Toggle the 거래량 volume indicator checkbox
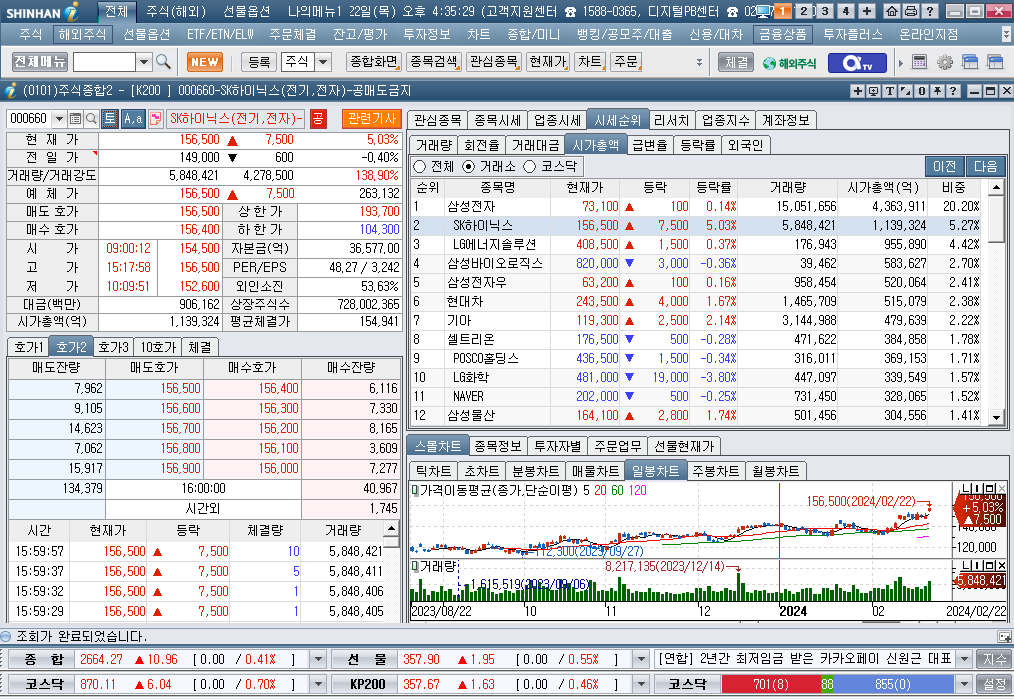Viewport: 1014px width, 699px height. tap(415, 567)
